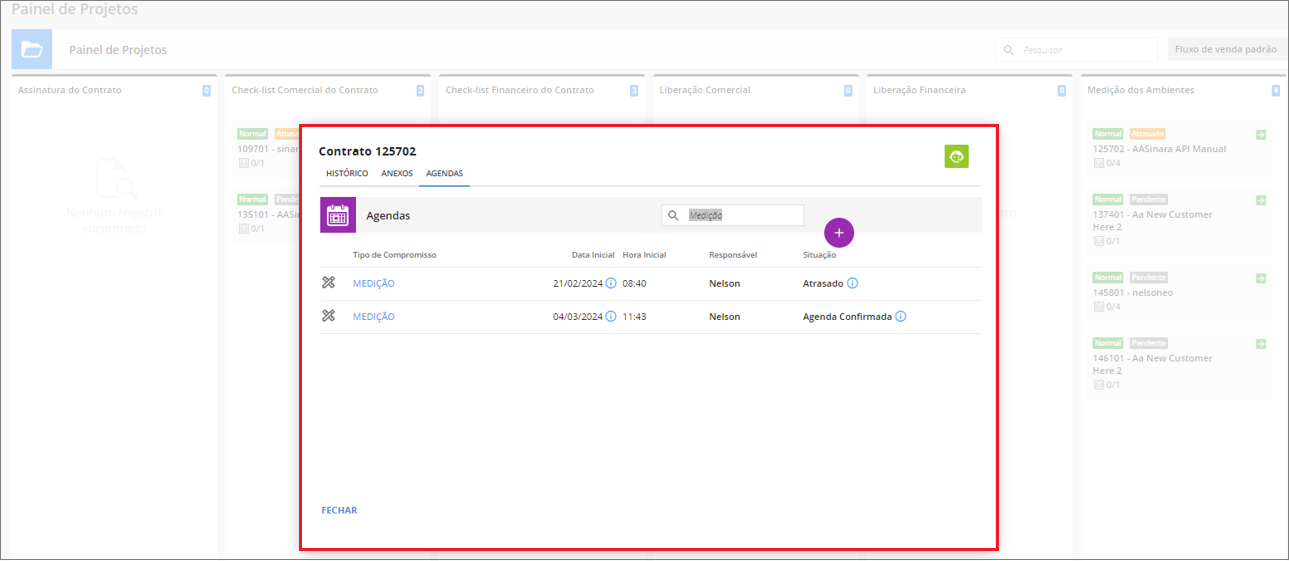This screenshot has height=561, width=1289.
Task: Show info for the Atrasado status
Action: (x=853, y=283)
